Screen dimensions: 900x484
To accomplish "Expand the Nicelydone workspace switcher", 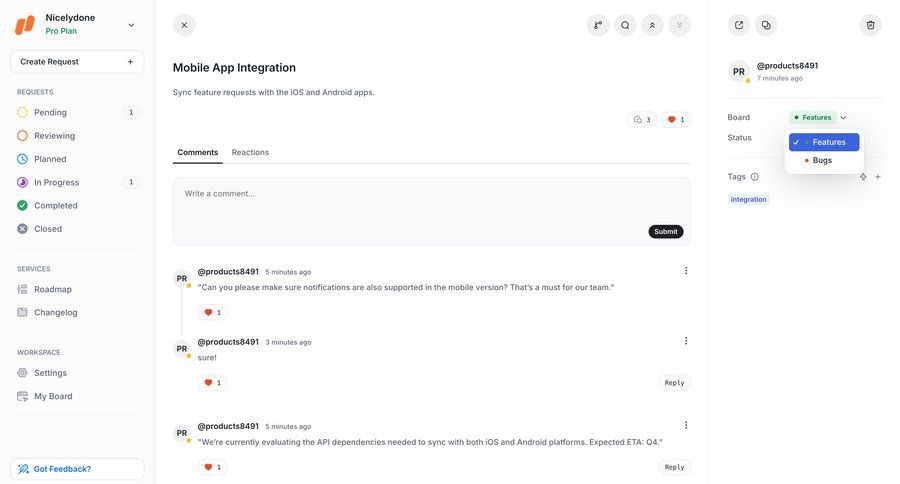I will point(131,25).
